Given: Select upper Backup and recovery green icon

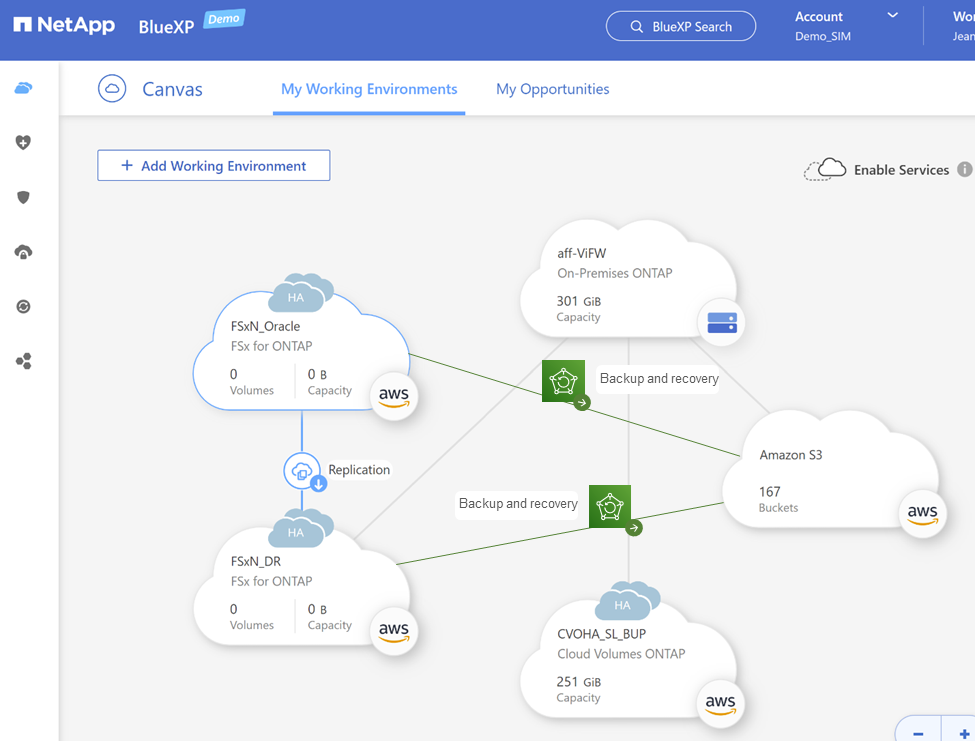Looking at the screenshot, I should pos(563,381).
